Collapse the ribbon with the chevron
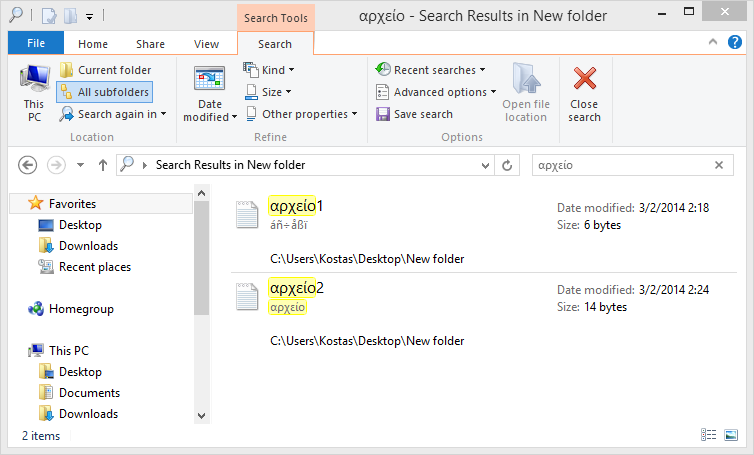Viewport: 754px width, 455px height. [x=713, y=42]
